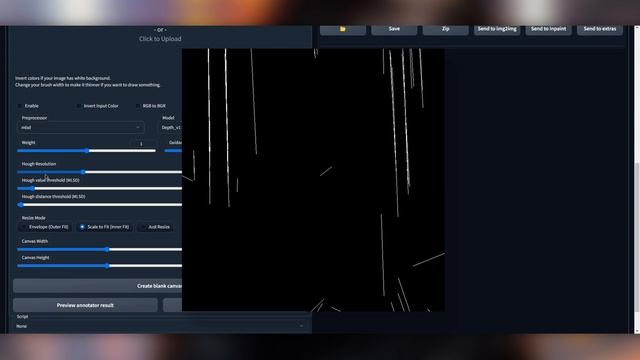Open the output folder icon button
Image resolution: width=640 pixels, height=360 pixels.
click(x=342, y=29)
